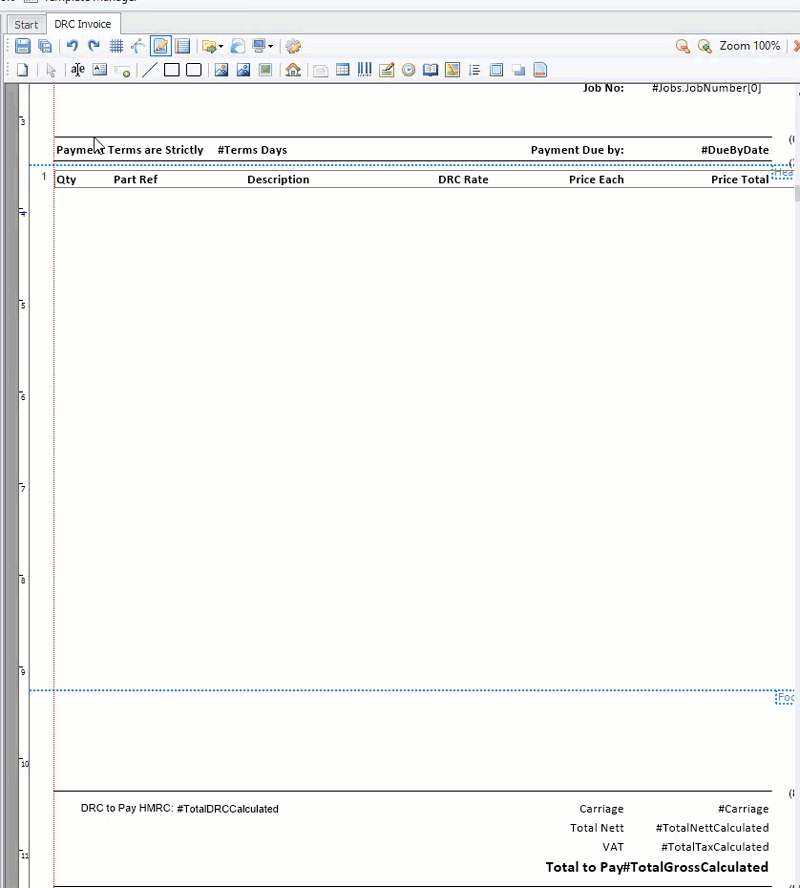This screenshot has width=800, height=888.
Task: Click the scissors cut tool
Action: (x=138, y=46)
